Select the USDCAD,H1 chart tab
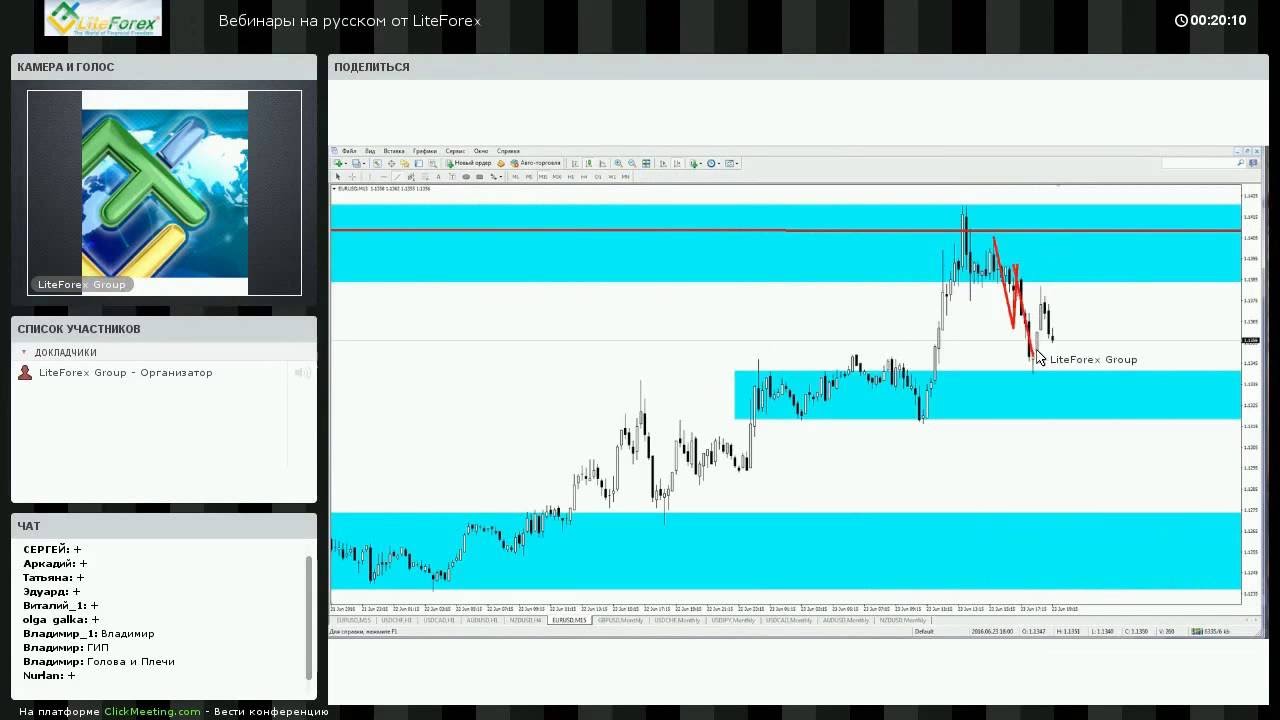1280x720 pixels. 439,620
